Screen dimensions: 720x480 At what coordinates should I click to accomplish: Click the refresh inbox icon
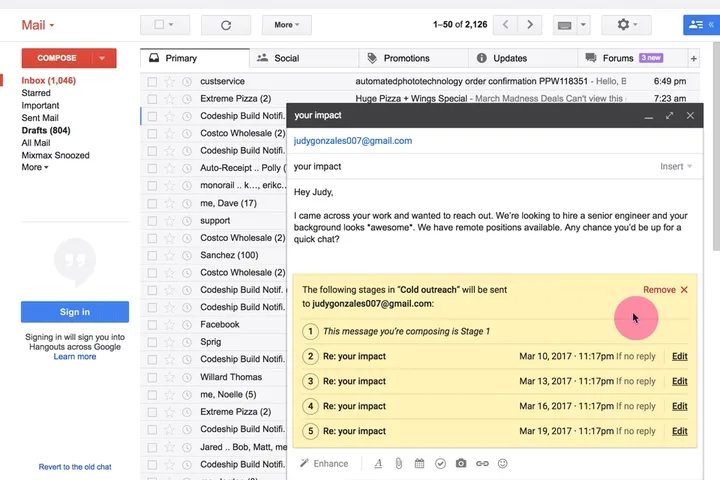coord(226,25)
